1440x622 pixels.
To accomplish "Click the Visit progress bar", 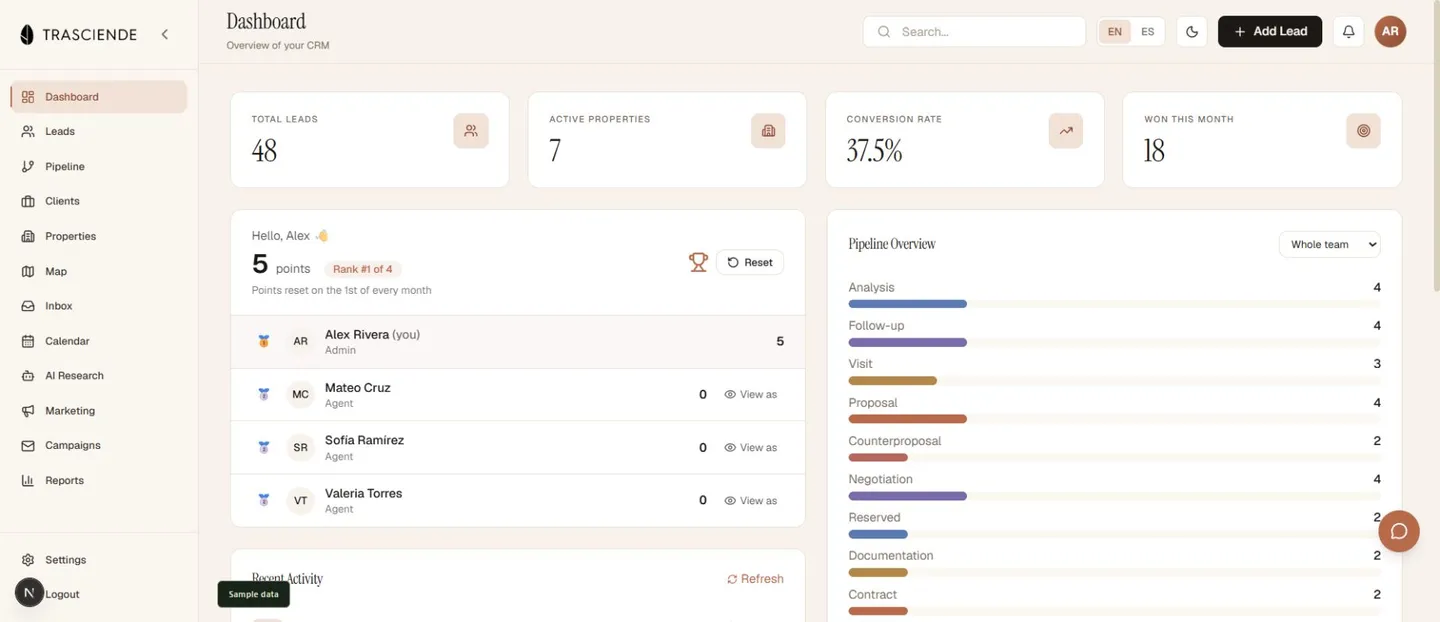I will point(1114,380).
